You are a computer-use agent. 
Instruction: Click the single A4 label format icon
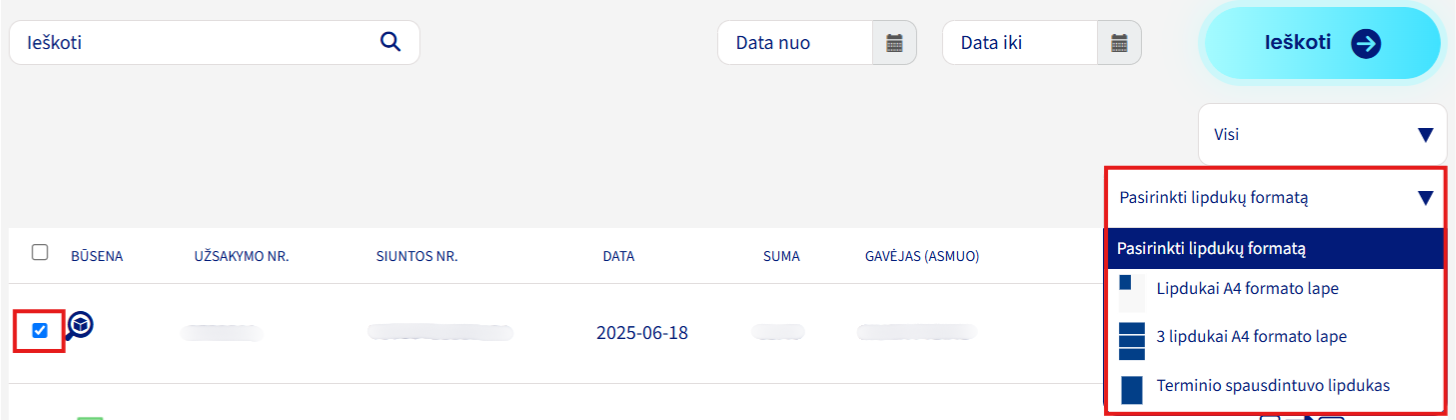click(1131, 292)
